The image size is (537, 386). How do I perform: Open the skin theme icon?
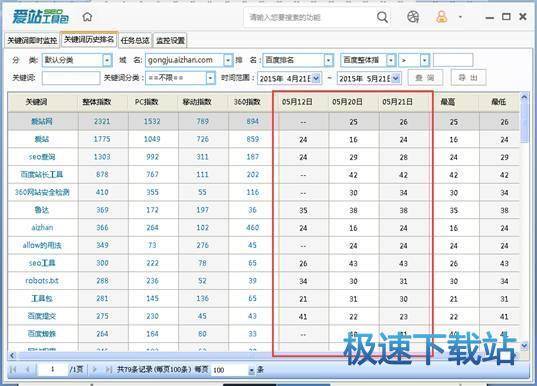pyautogui.click(x=413, y=16)
